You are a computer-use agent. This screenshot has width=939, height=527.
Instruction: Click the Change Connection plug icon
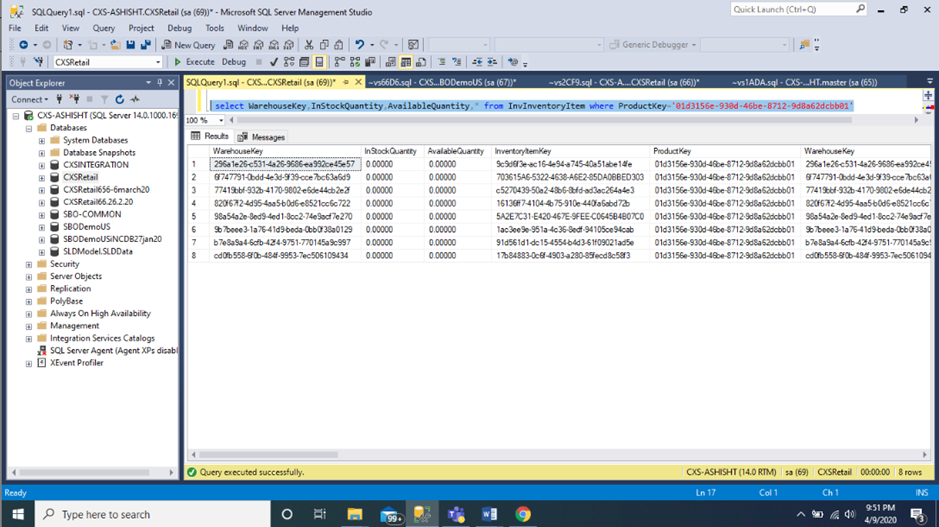tap(38, 62)
